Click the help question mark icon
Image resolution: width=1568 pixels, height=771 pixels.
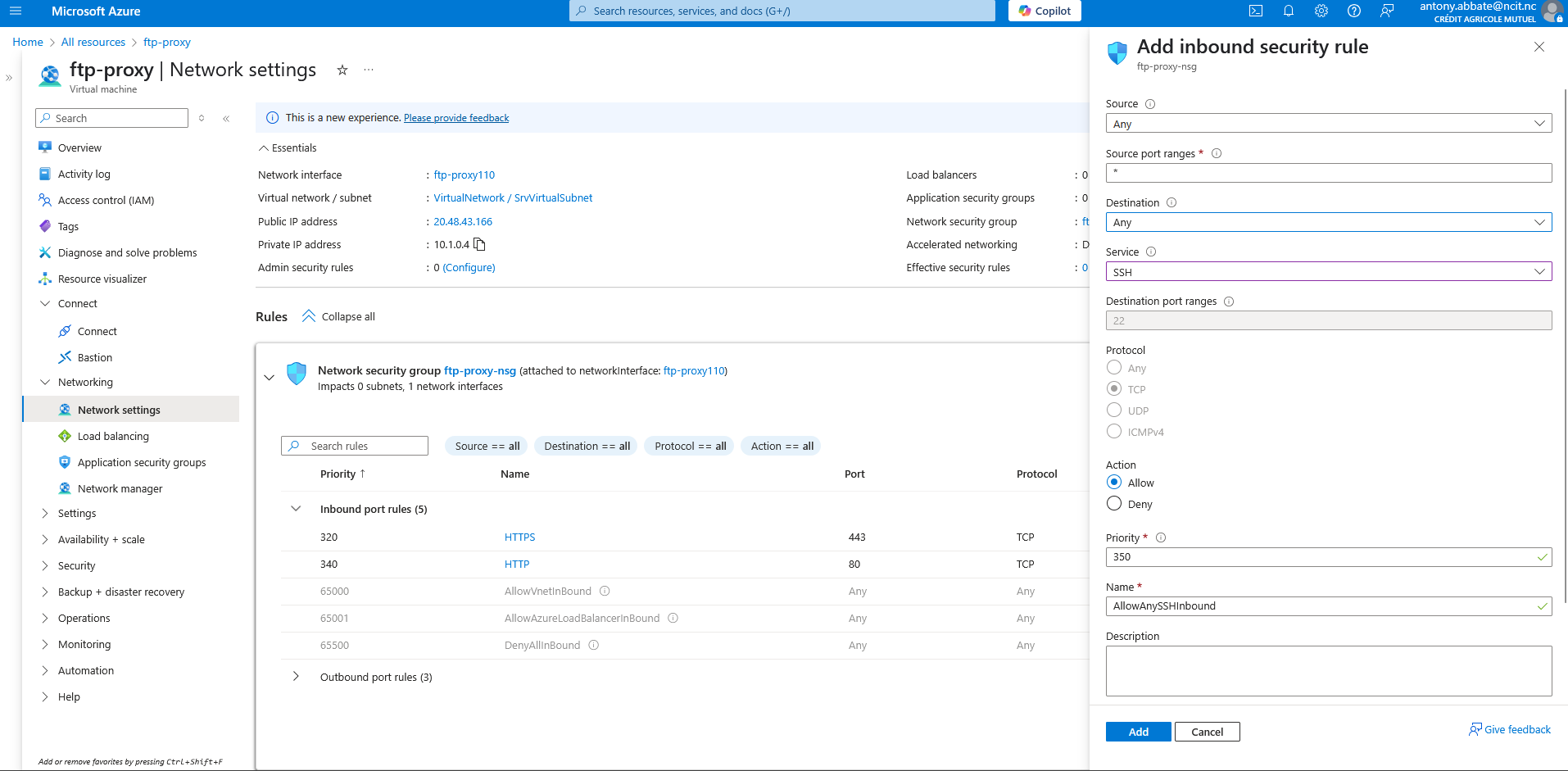(1353, 11)
